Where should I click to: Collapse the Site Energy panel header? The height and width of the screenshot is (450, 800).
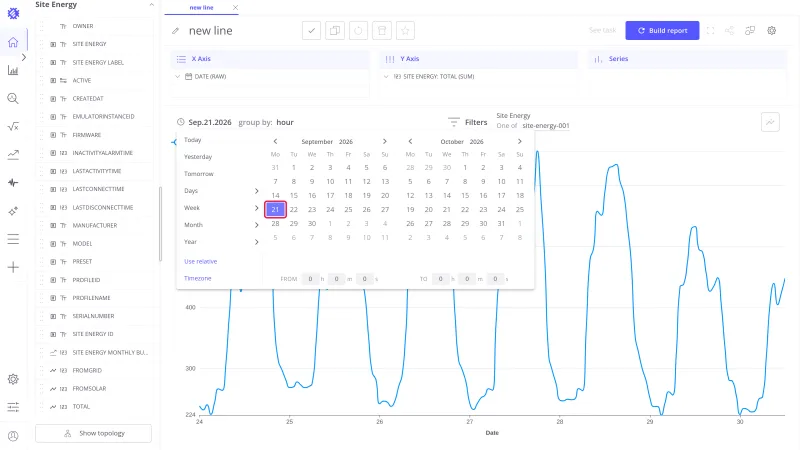point(152,5)
